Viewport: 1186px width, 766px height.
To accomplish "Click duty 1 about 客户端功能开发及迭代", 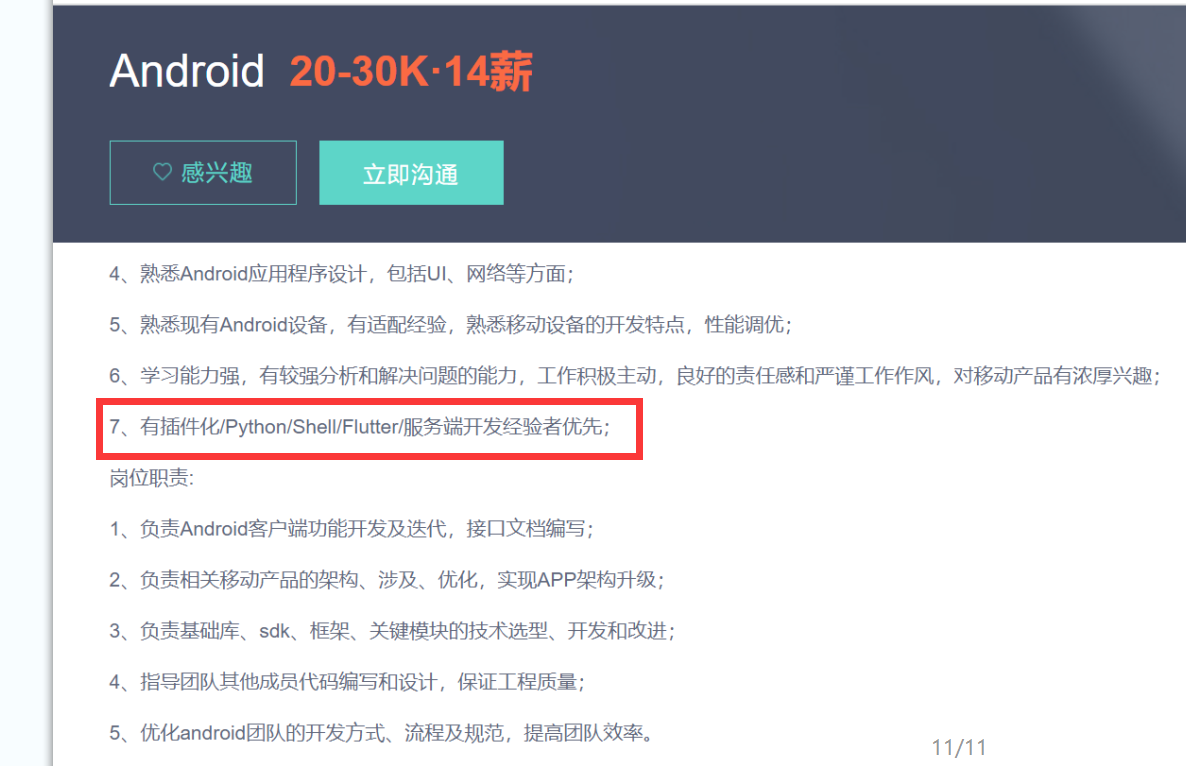I will (351, 529).
